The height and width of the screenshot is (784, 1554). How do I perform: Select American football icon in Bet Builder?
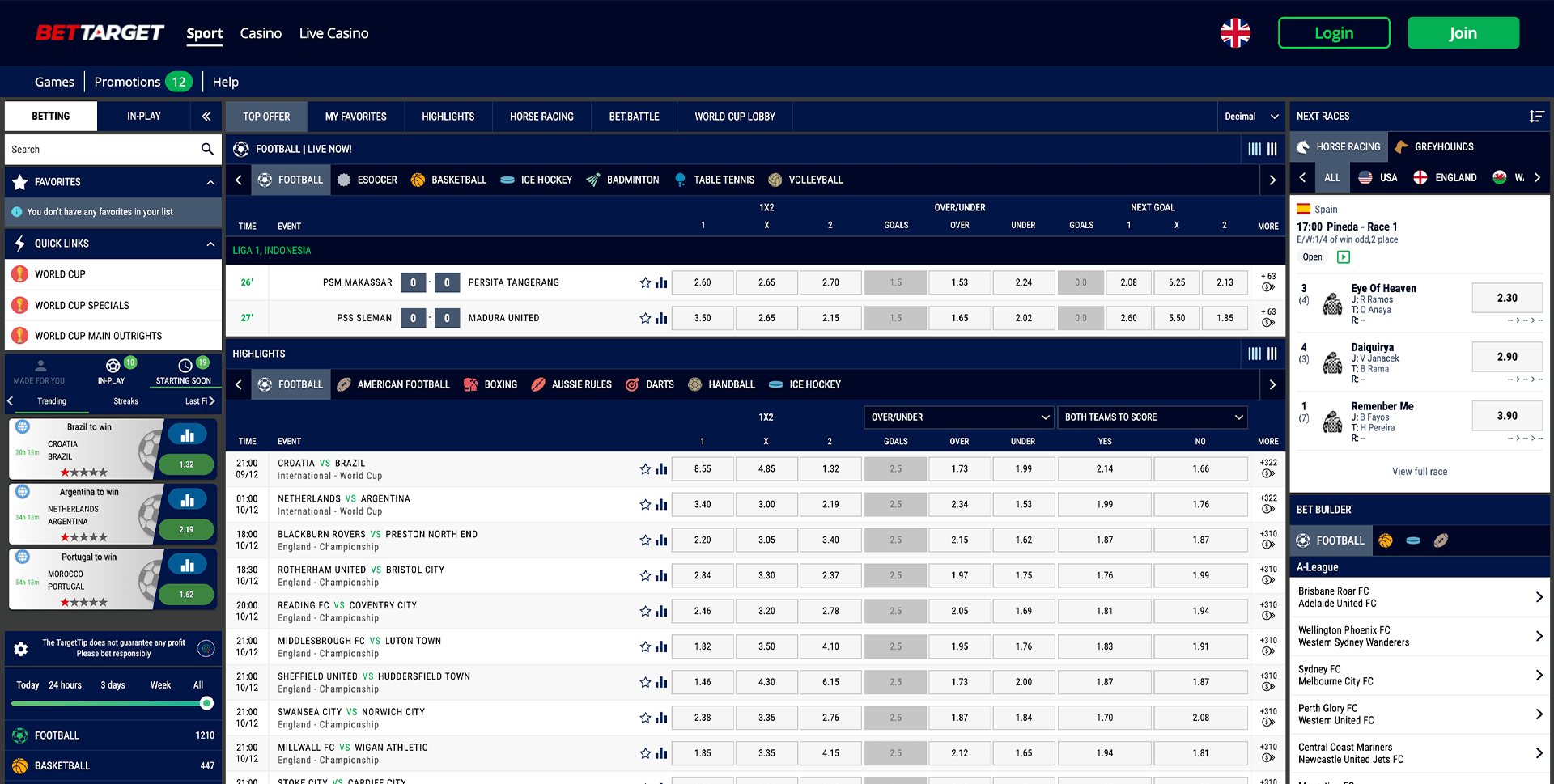(1441, 540)
